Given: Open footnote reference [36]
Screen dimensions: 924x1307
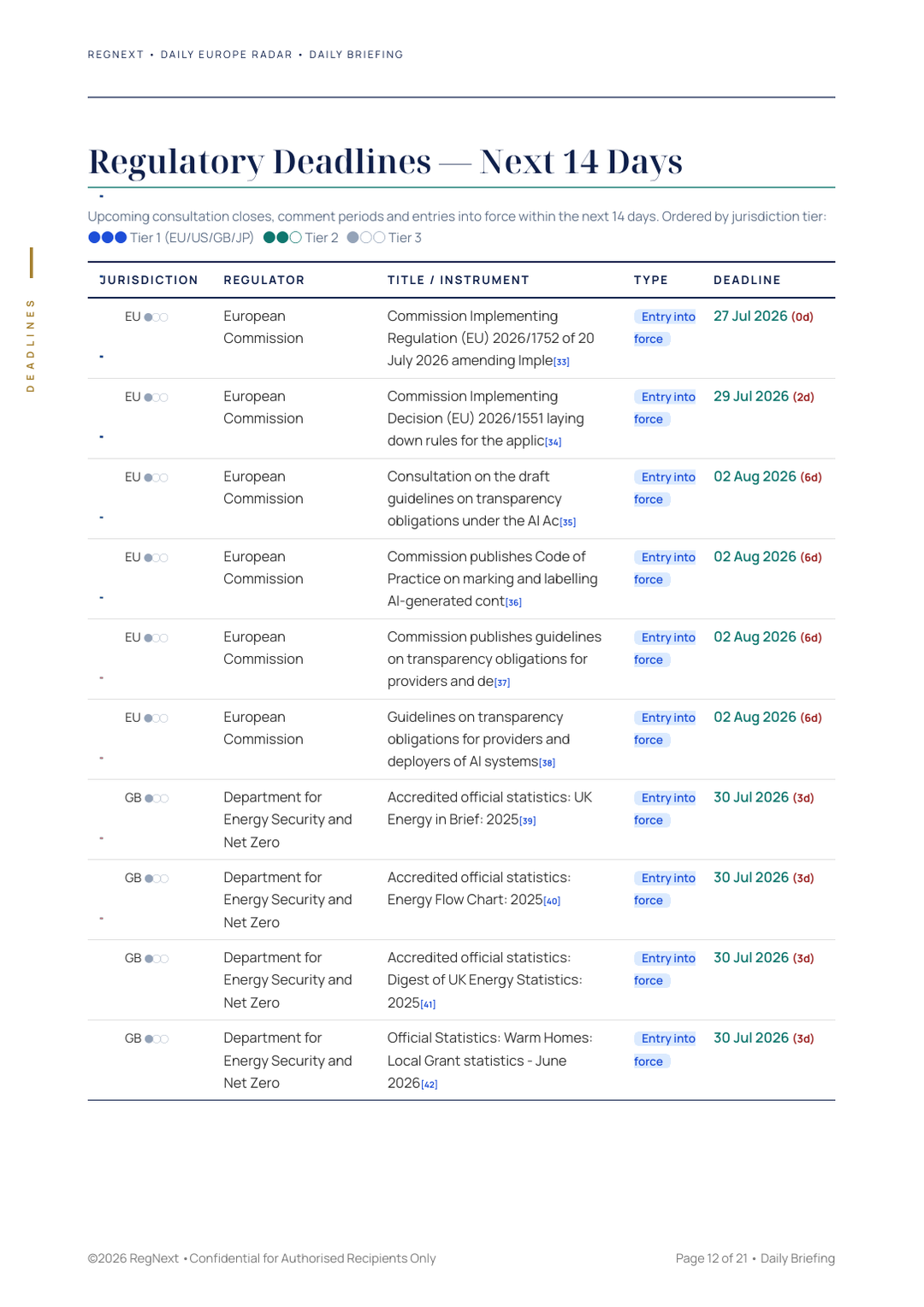Looking at the screenshot, I should click(513, 602).
